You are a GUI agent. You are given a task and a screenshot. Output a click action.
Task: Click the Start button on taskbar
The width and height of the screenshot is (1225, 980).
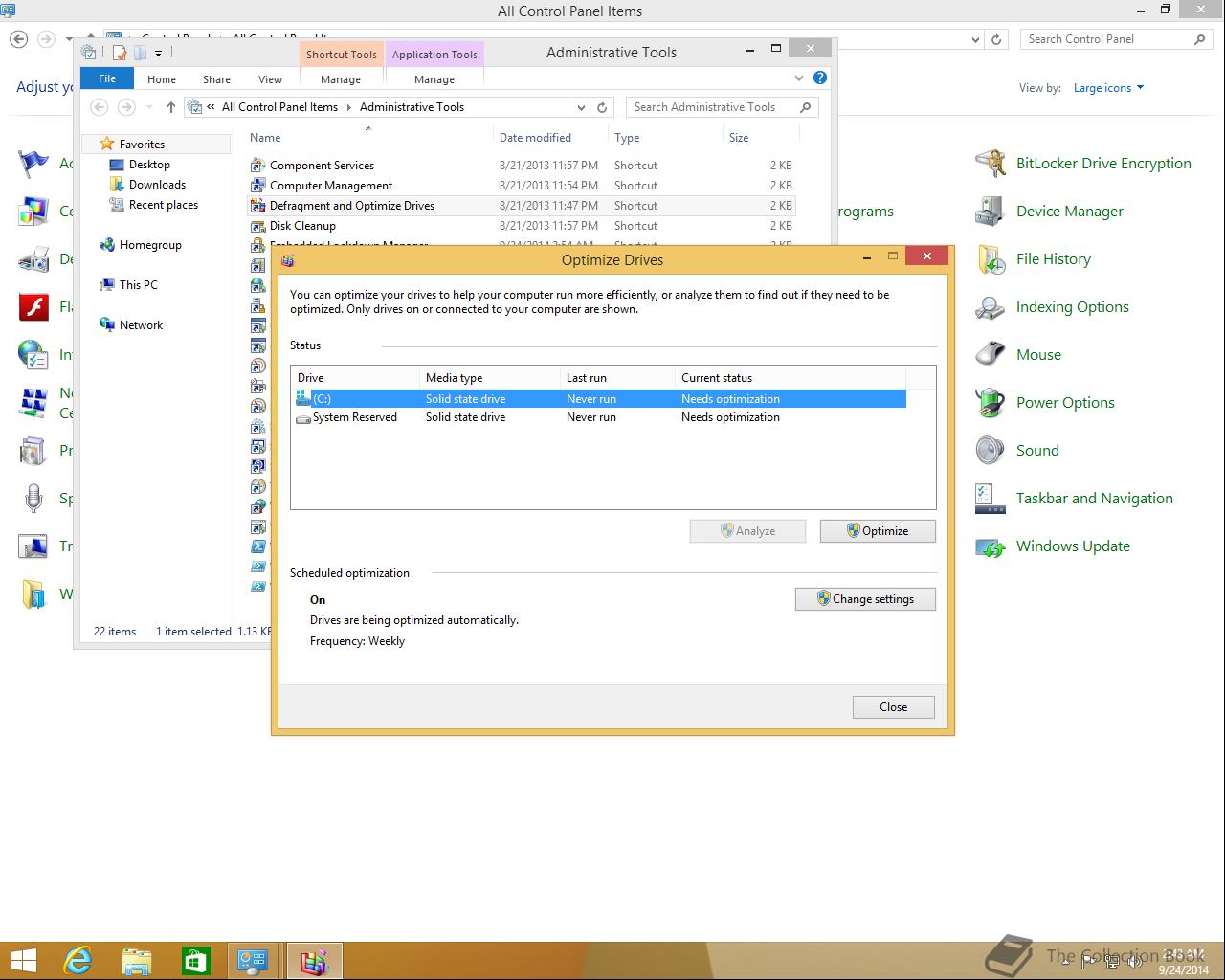tap(23, 961)
